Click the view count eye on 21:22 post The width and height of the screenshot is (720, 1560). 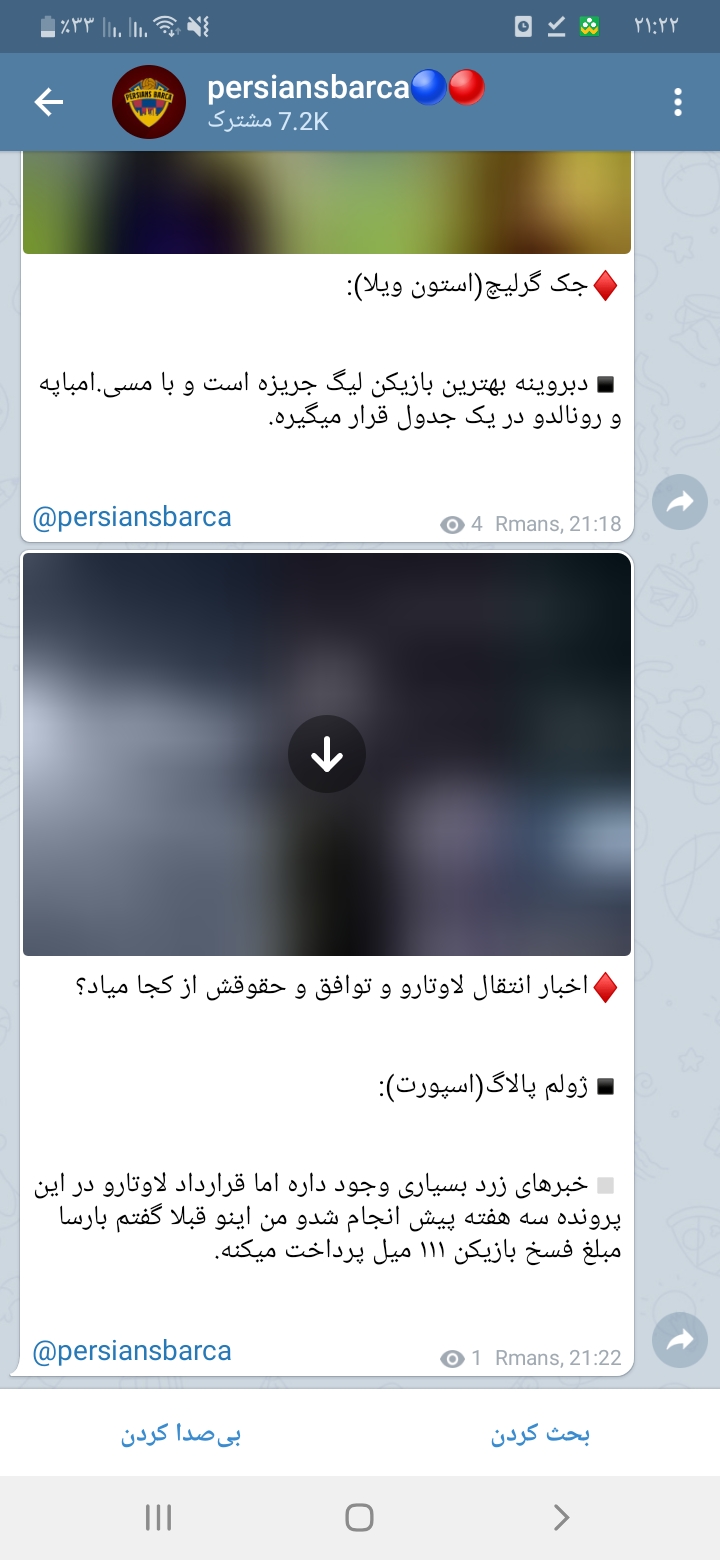(453, 1358)
